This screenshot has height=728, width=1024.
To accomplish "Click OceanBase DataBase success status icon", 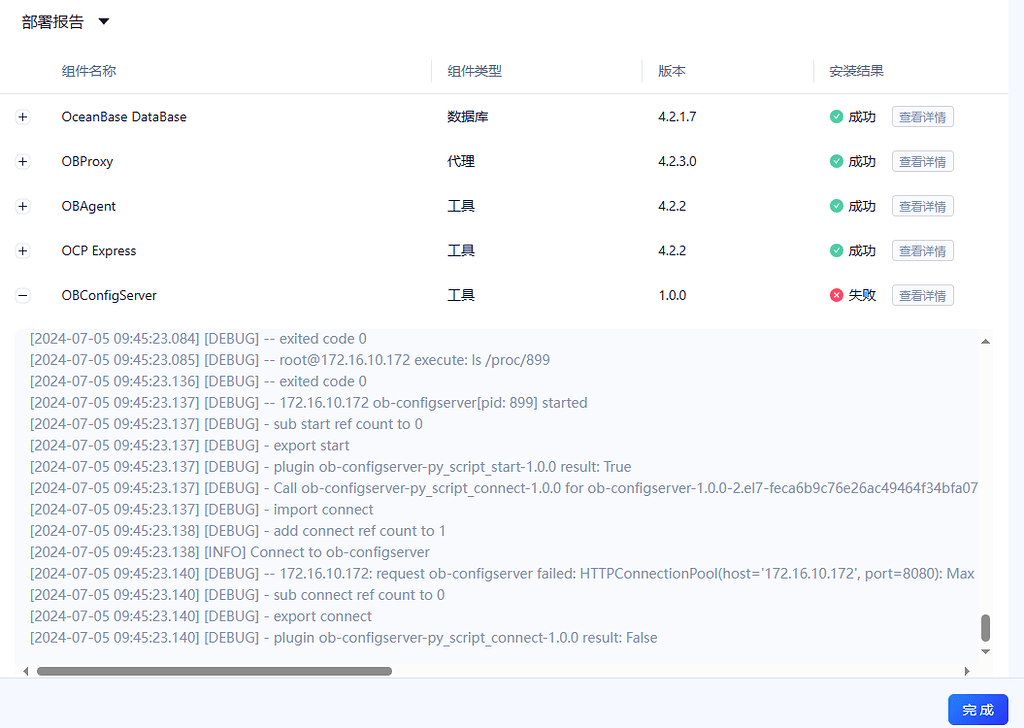I will tap(836, 117).
